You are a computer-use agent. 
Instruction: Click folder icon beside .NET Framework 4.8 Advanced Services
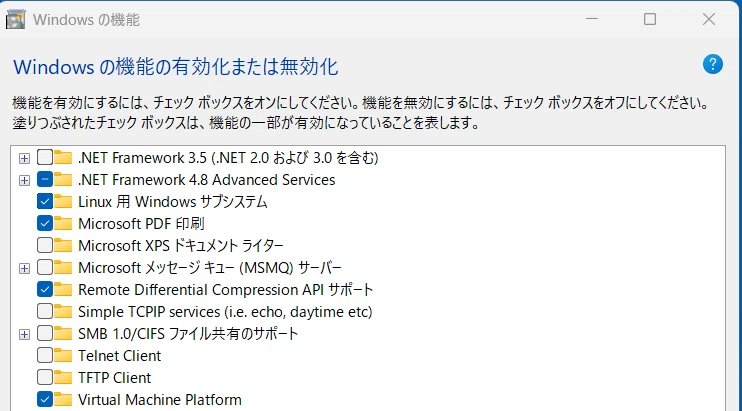click(63, 179)
